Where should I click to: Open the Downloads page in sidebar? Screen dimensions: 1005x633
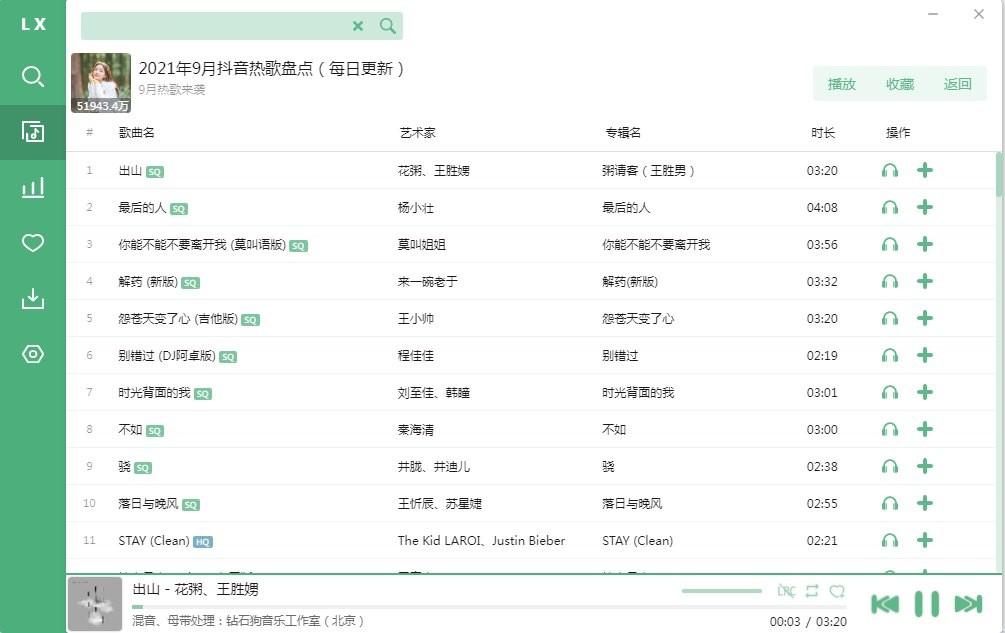(x=33, y=298)
